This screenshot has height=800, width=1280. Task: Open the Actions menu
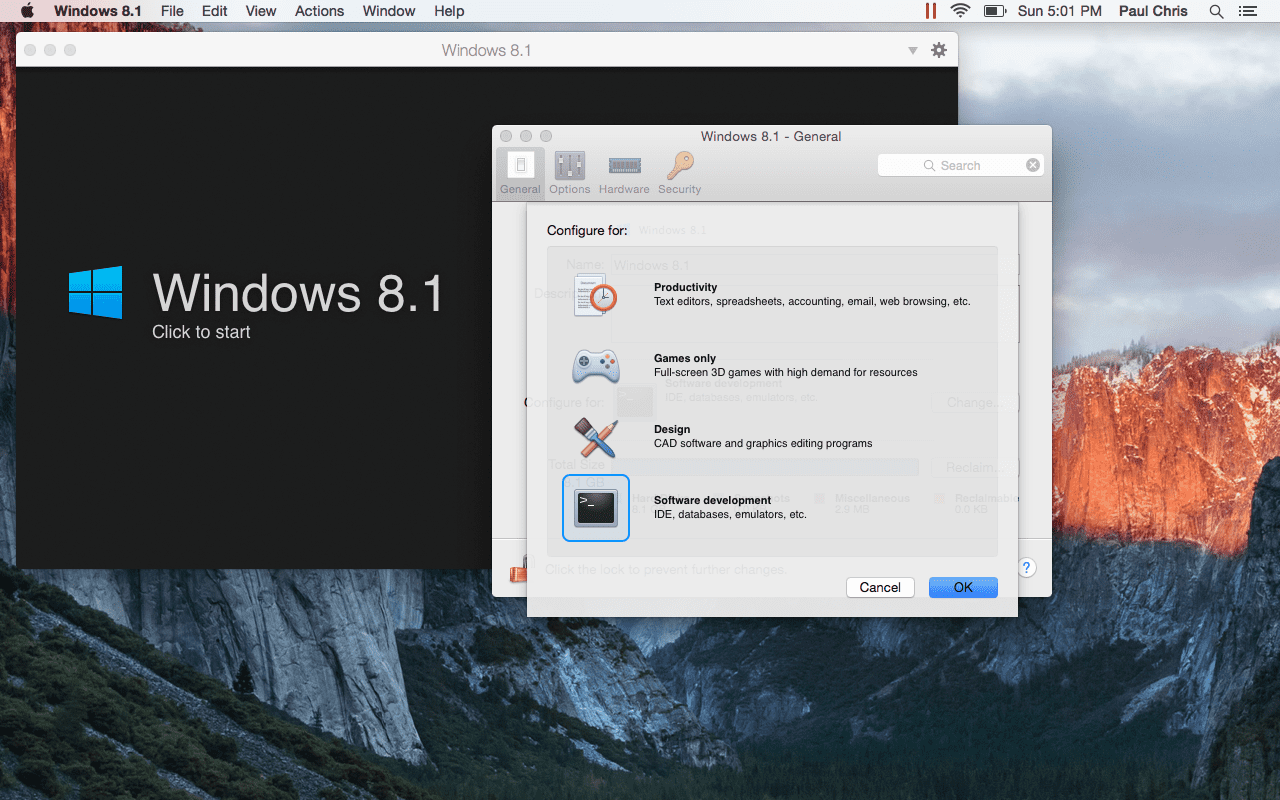320,11
